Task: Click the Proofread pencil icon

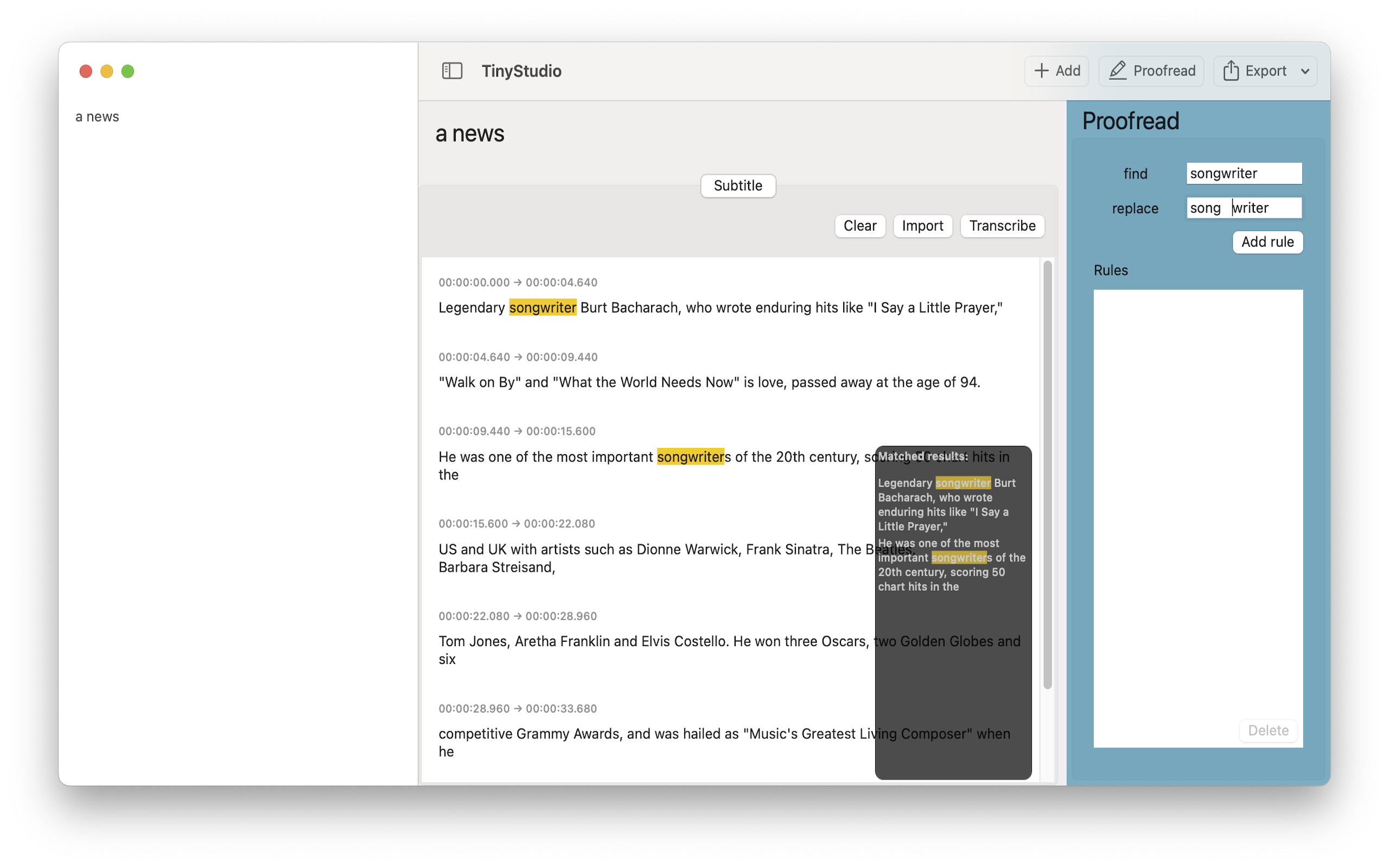Action: click(1117, 71)
